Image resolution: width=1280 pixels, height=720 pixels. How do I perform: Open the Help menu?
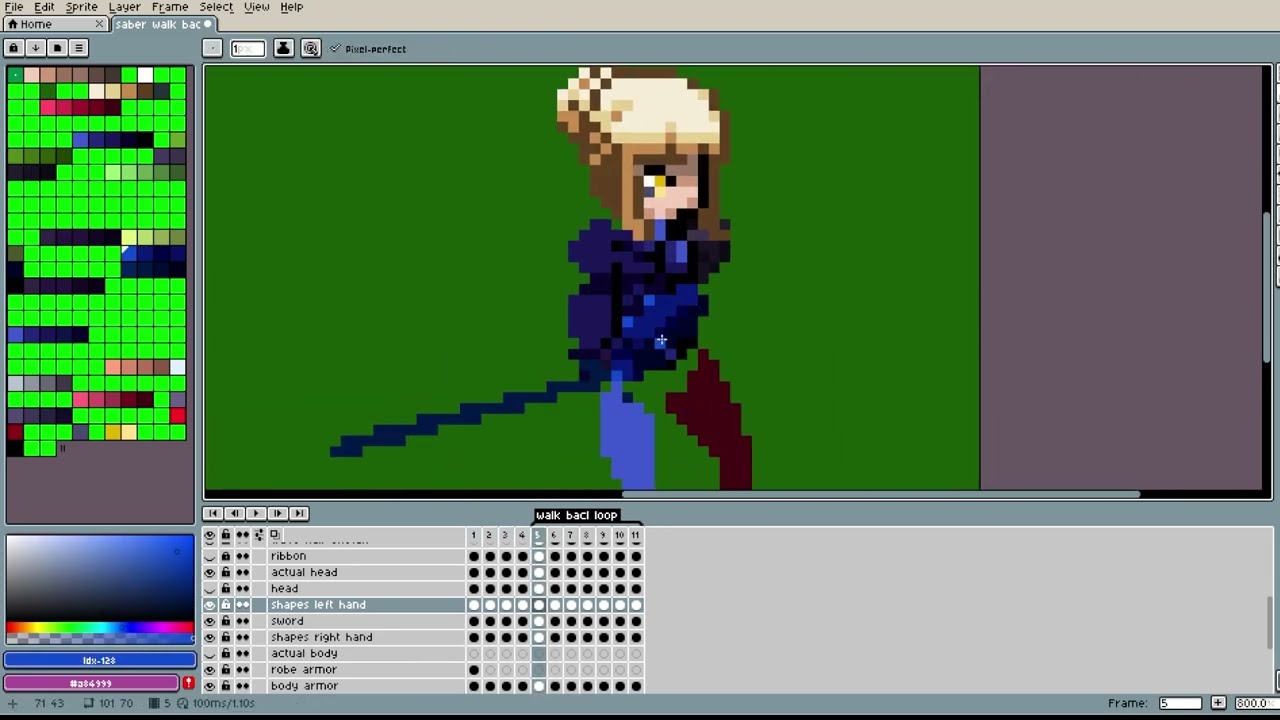tap(291, 7)
